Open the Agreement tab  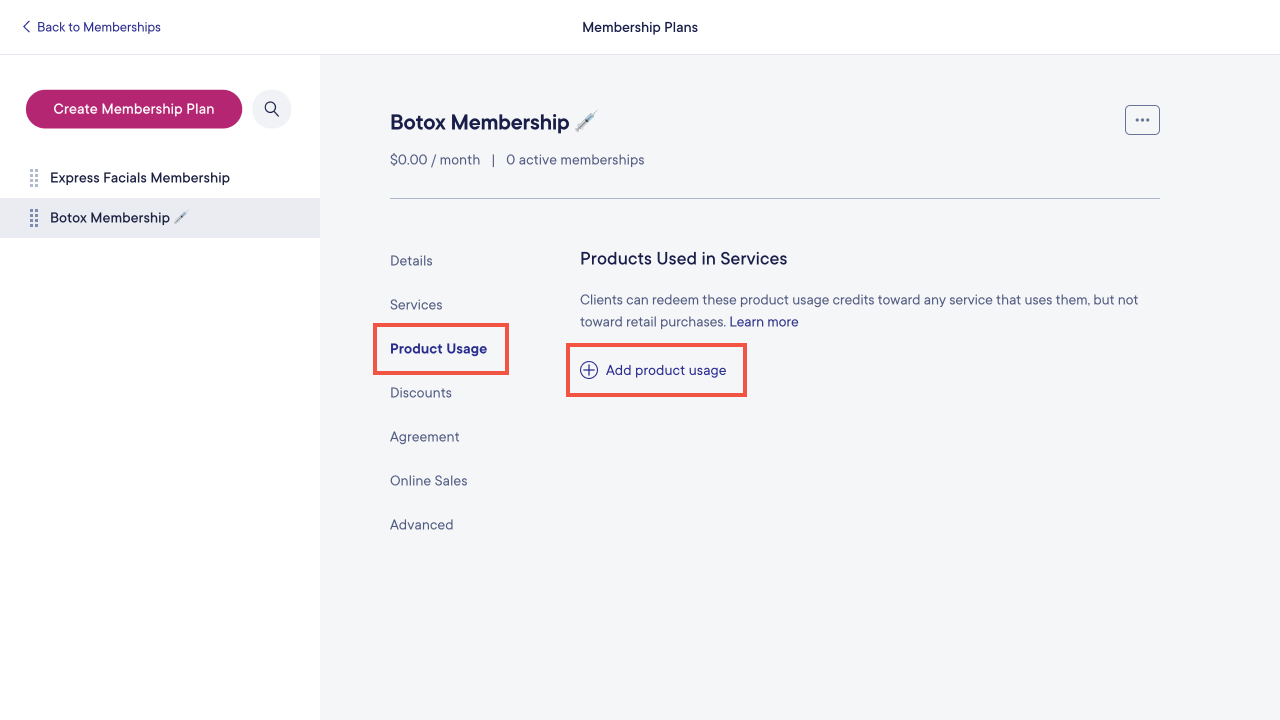pyautogui.click(x=425, y=437)
